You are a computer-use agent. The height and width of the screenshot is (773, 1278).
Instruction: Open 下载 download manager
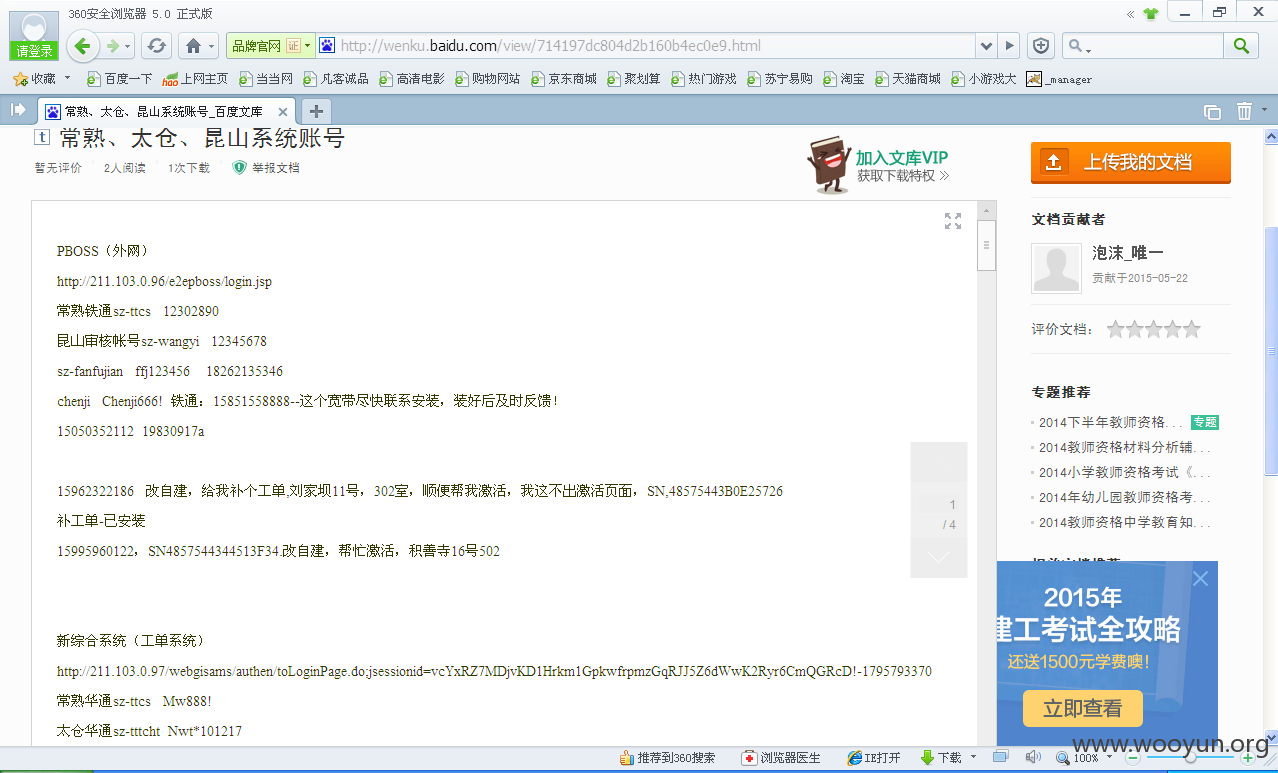(942, 759)
